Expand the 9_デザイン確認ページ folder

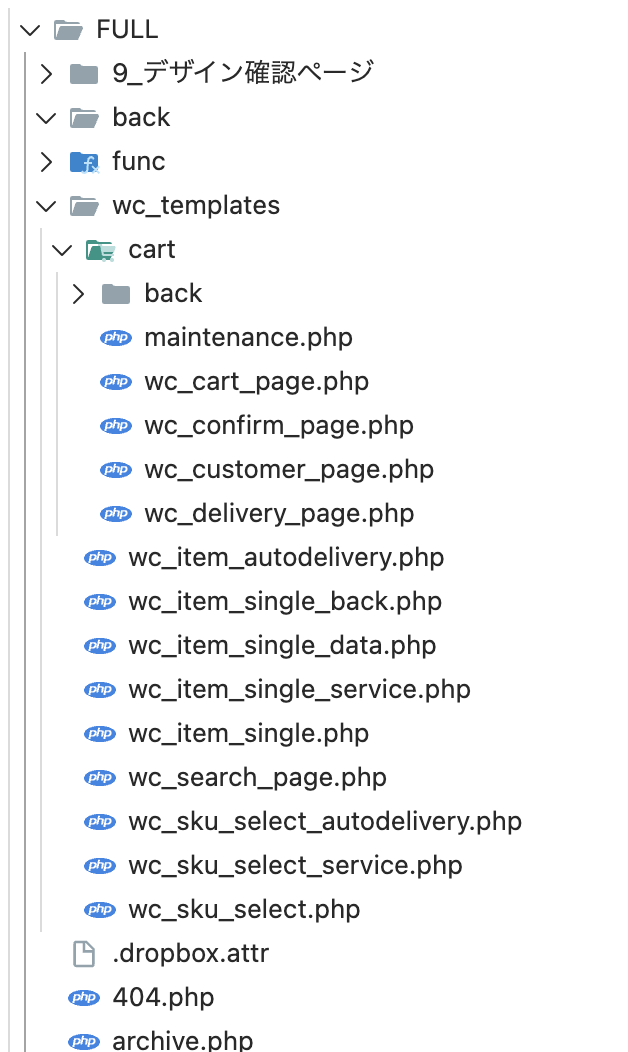45,73
